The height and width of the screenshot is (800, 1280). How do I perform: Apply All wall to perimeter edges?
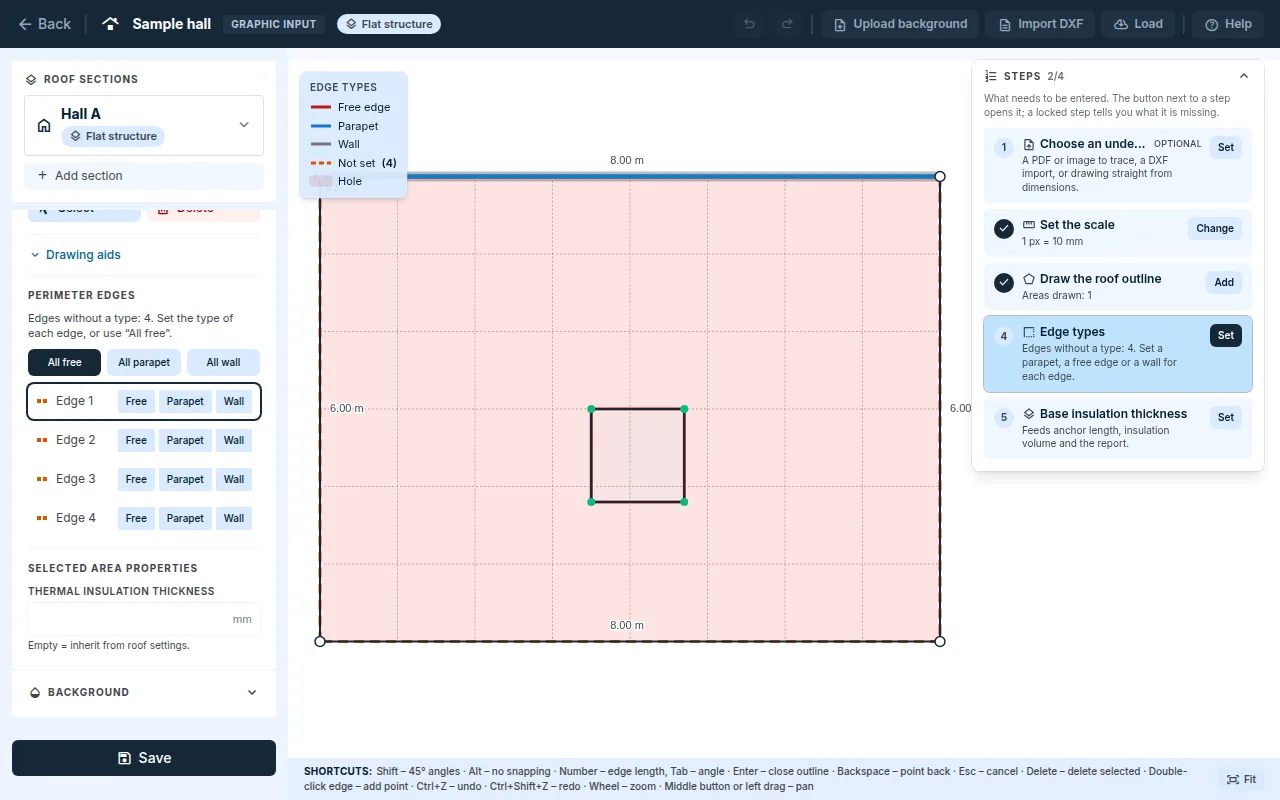[223, 362]
